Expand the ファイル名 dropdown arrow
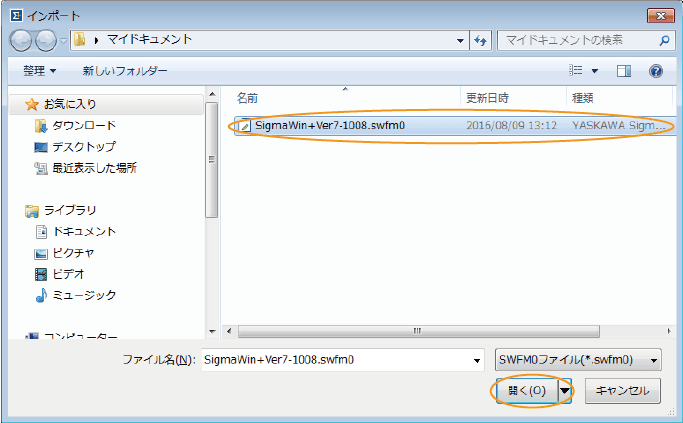The height and width of the screenshot is (423, 683). 477,360
